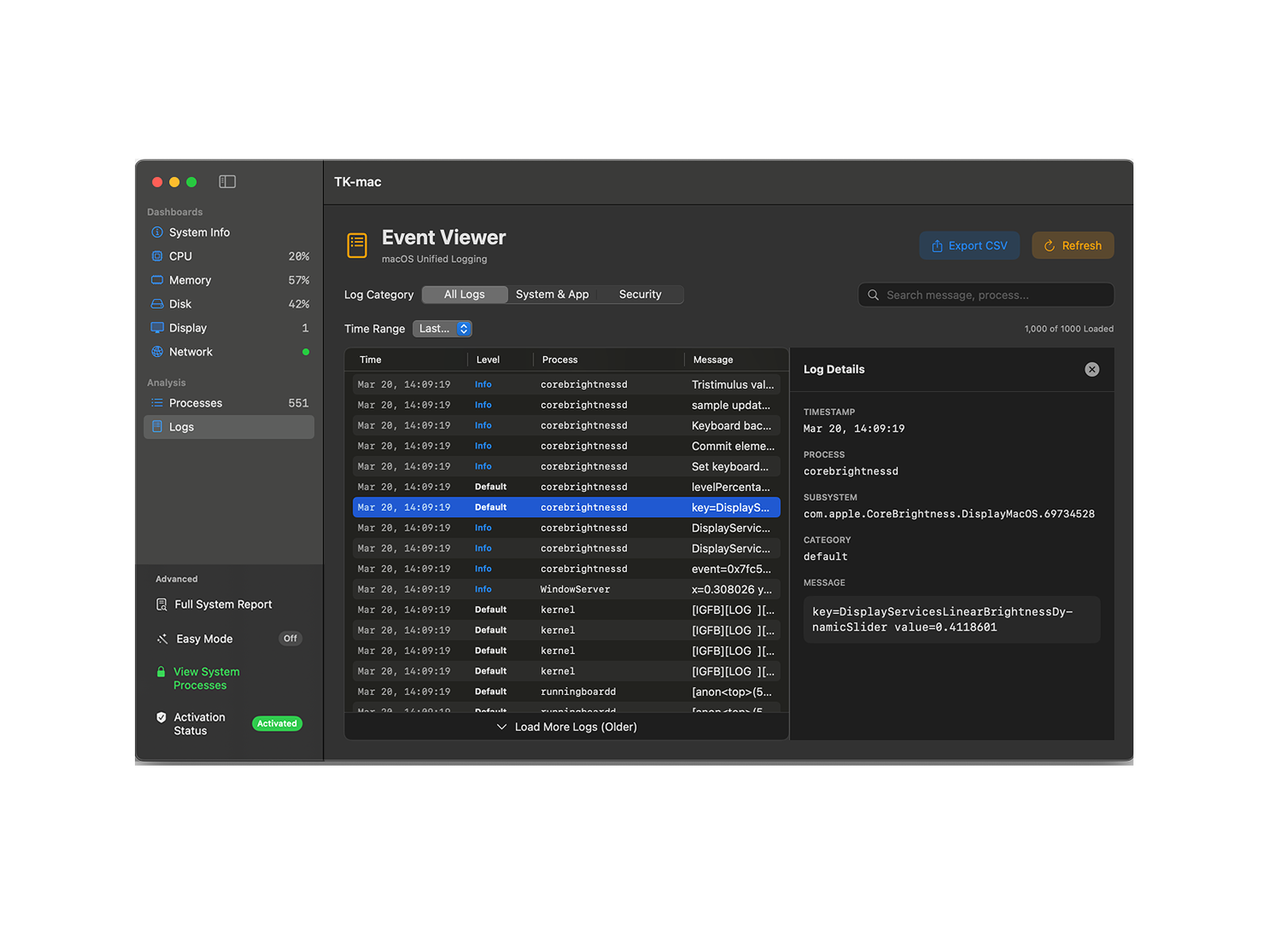Select the CPU chip icon
The width and height of the screenshot is (1270, 952).
click(157, 256)
